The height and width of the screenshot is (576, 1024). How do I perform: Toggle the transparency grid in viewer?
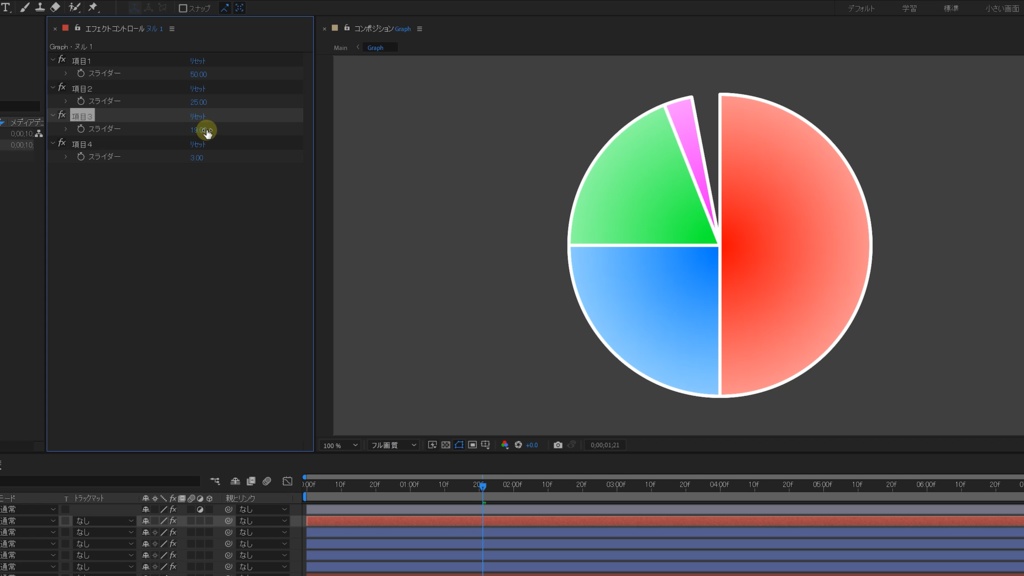click(x=445, y=445)
